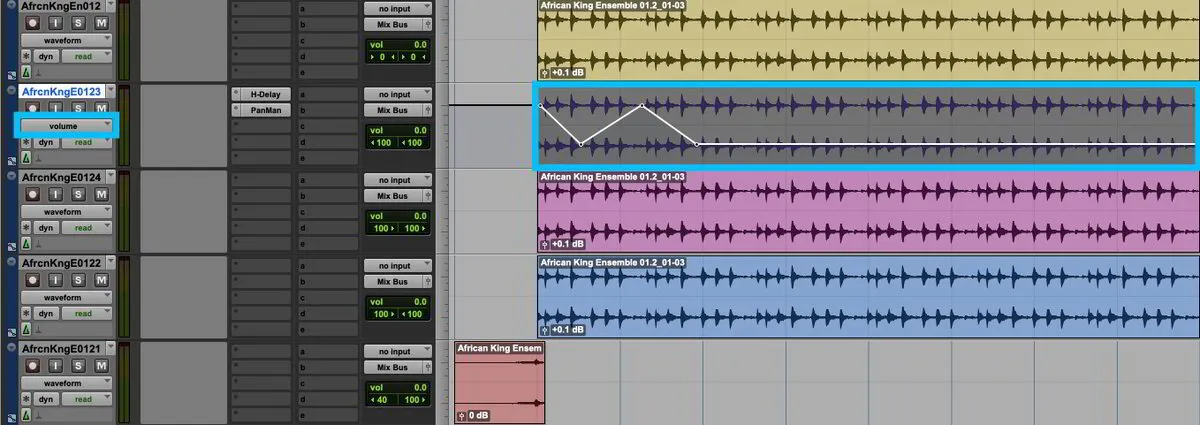Mute track AfrcnKngE0122

coord(102,280)
